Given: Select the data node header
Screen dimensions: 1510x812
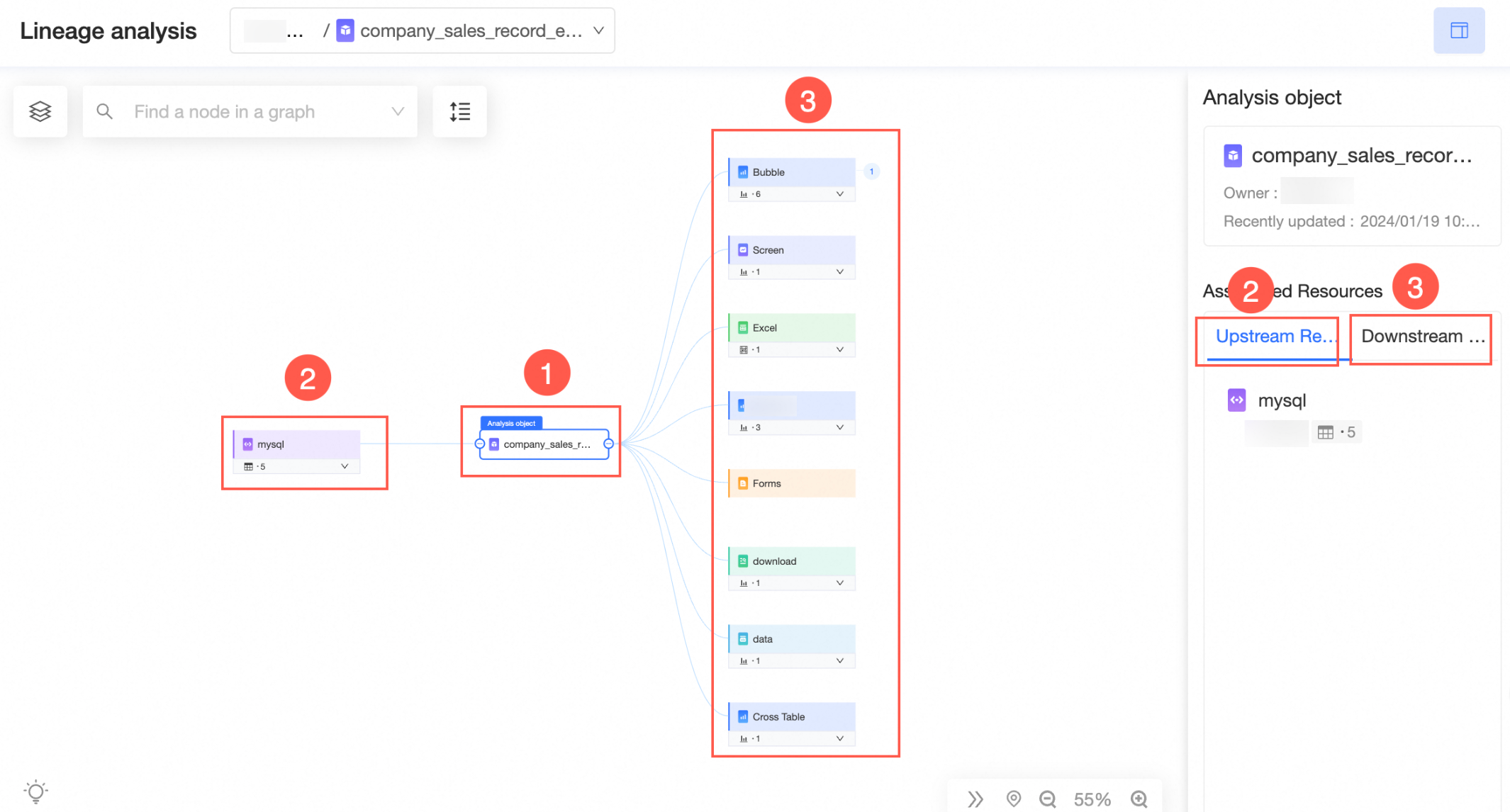Looking at the screenshot, I should tap(792, 639).
